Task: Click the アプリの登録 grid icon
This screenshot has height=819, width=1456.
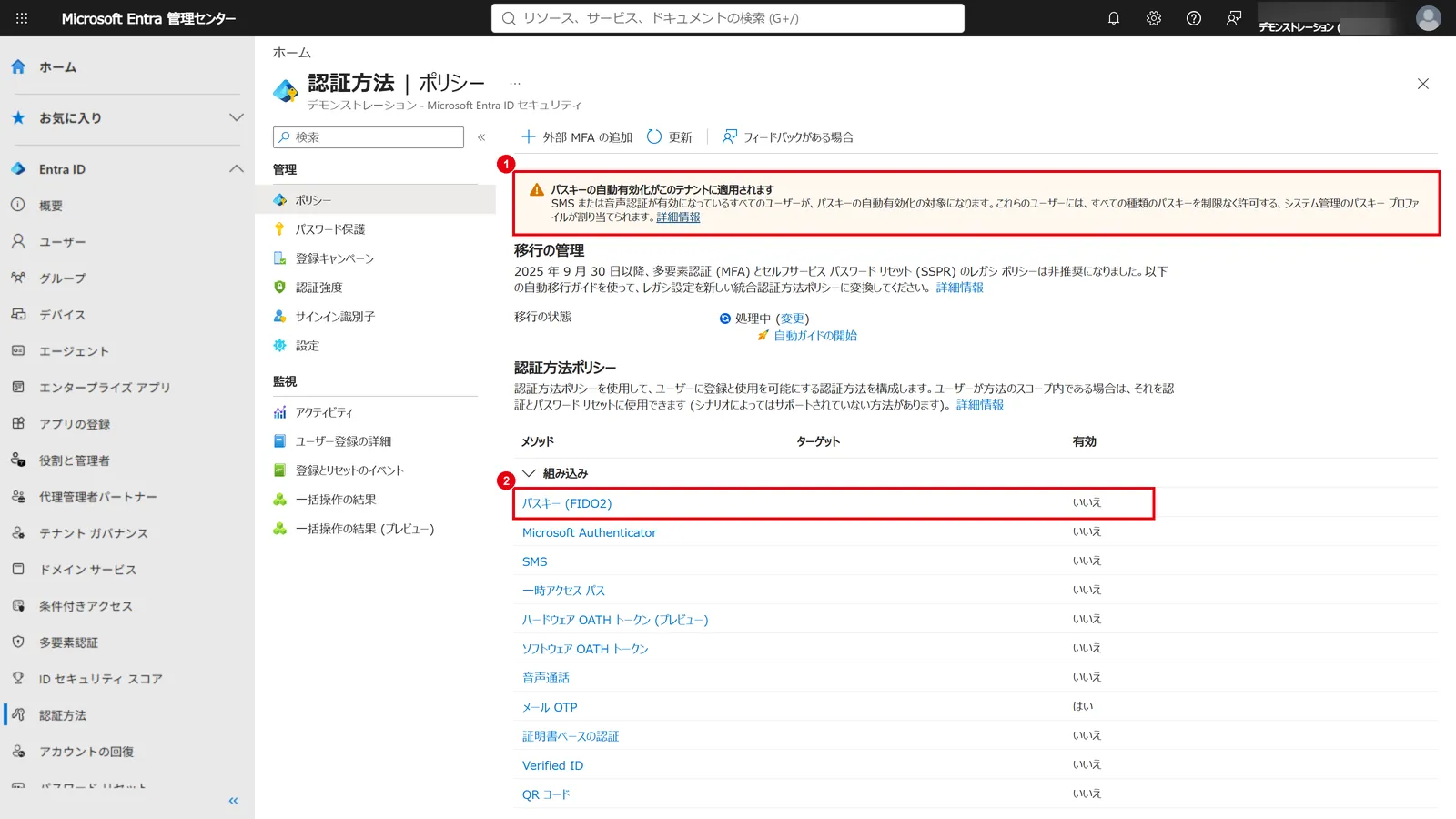Action: click(x=18, y=423)
